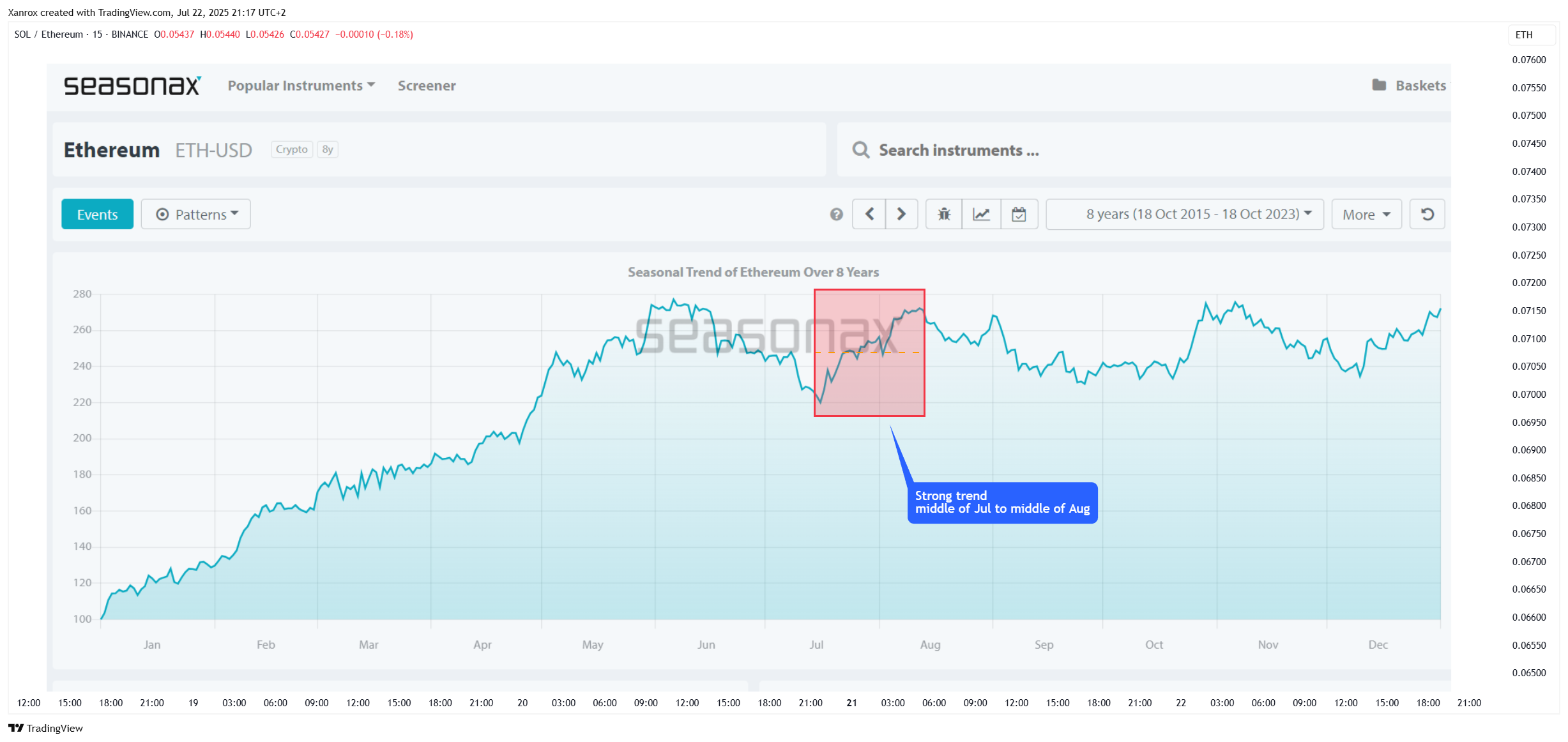
Task: Open the Popular Instruments menu
Action: [x=301, y=86]
